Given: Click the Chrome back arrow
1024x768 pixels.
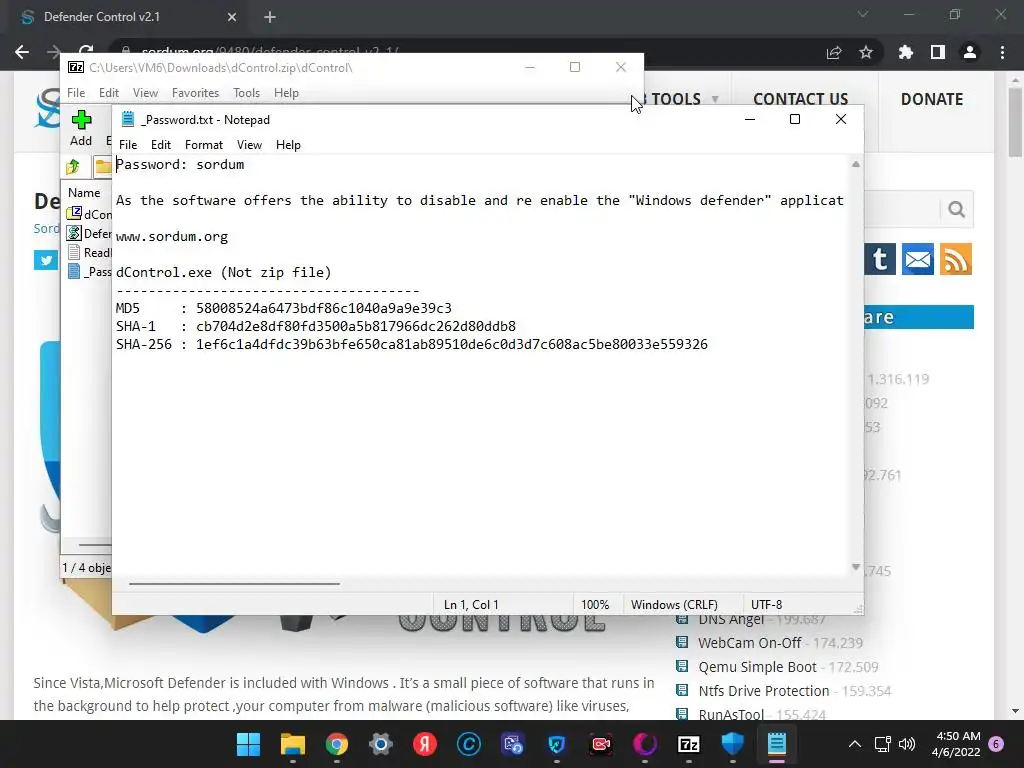Looking at the screenshot, I should click(x=22, y=52).
